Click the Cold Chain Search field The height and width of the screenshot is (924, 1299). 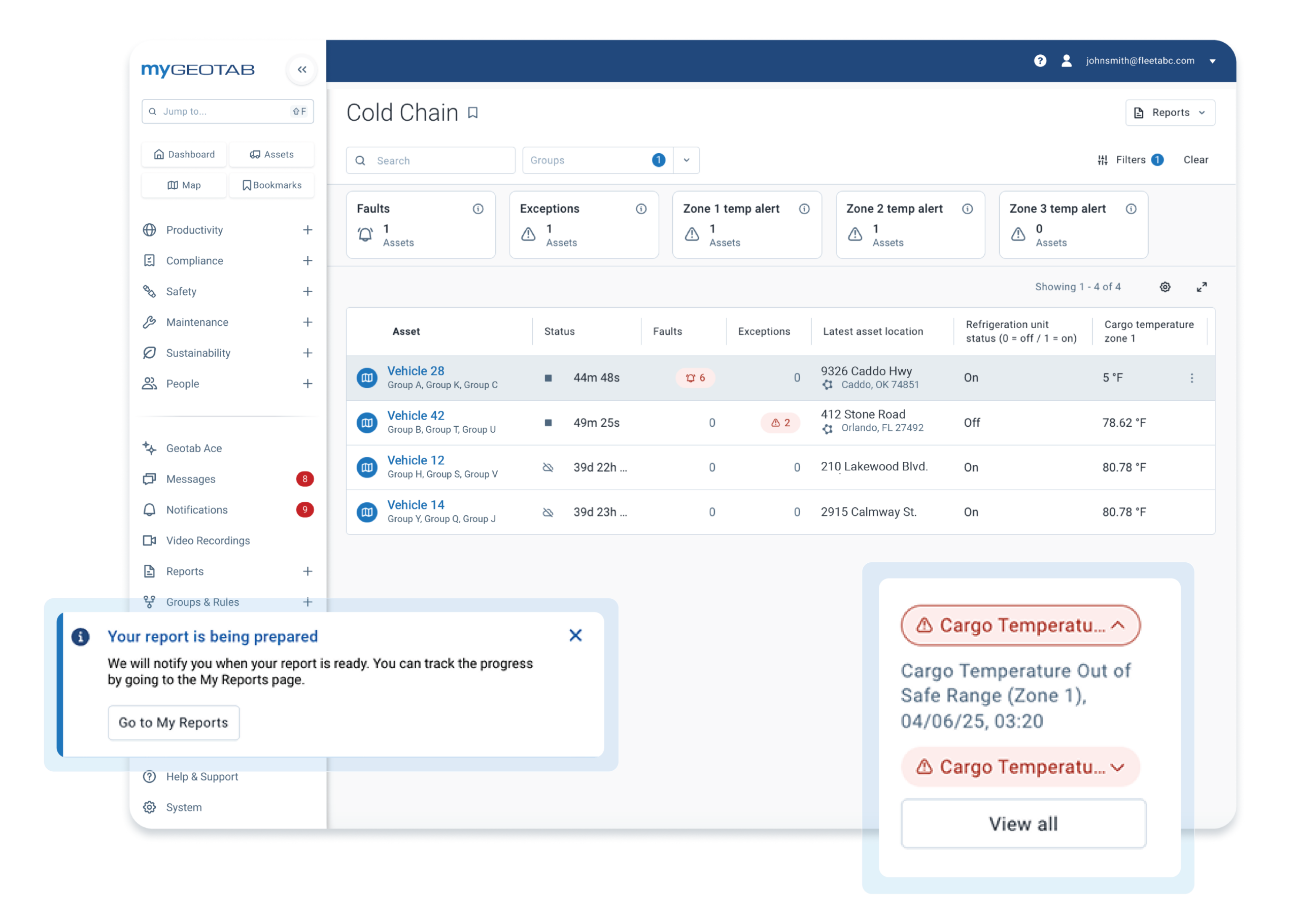(430, 160)
